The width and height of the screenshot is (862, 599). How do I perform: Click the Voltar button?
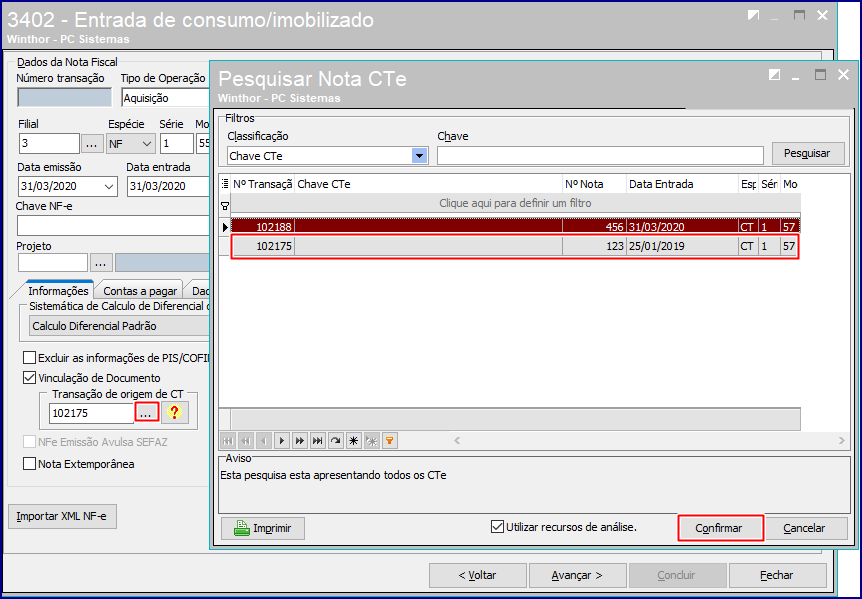478,575
